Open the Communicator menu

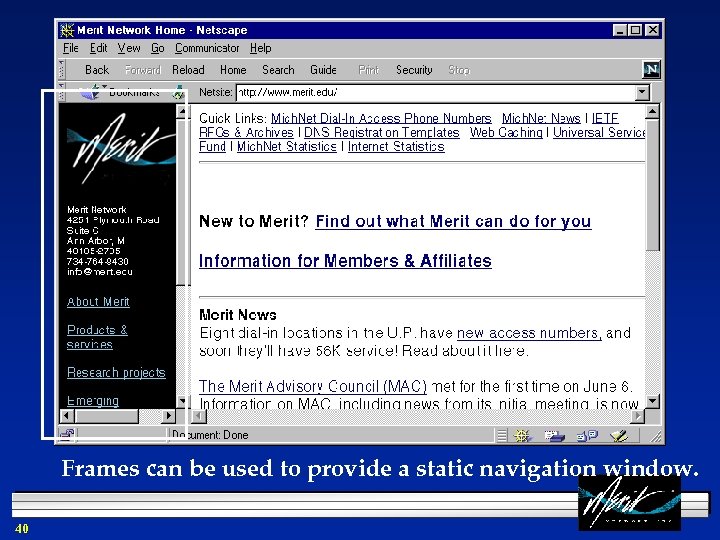pos(207,48)
